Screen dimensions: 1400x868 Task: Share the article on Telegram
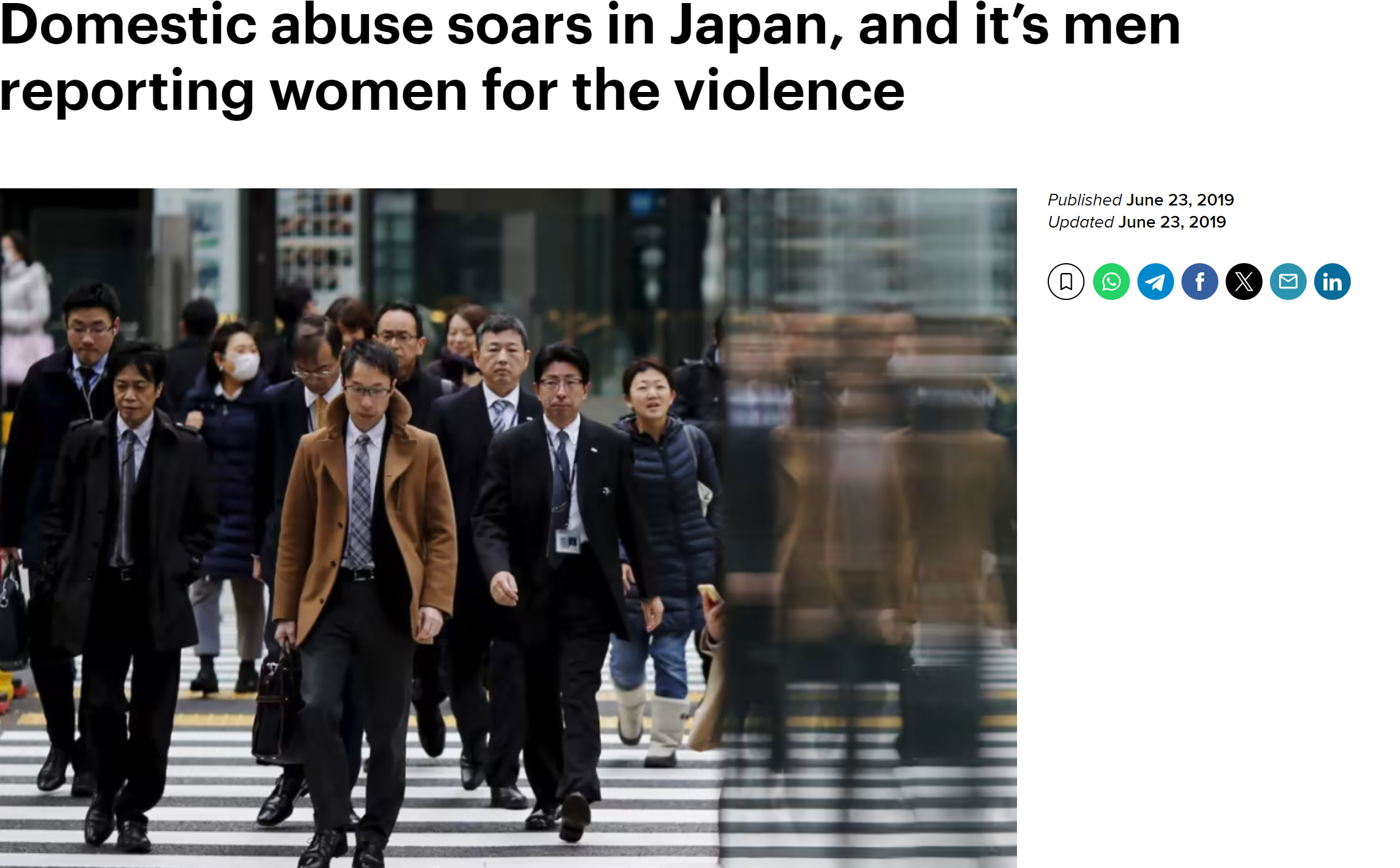click(1155, 282)
